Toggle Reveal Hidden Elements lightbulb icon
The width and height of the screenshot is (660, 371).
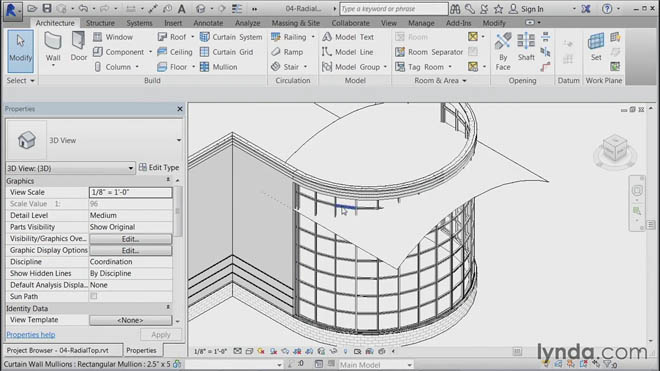coord(346,351)
